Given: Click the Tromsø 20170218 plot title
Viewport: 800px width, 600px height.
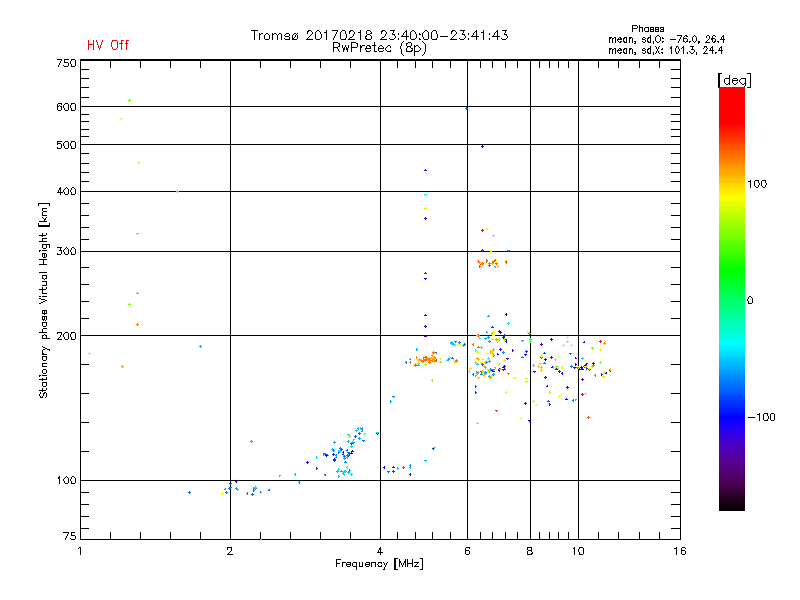Looking at the screenshot, I should 379,35.
